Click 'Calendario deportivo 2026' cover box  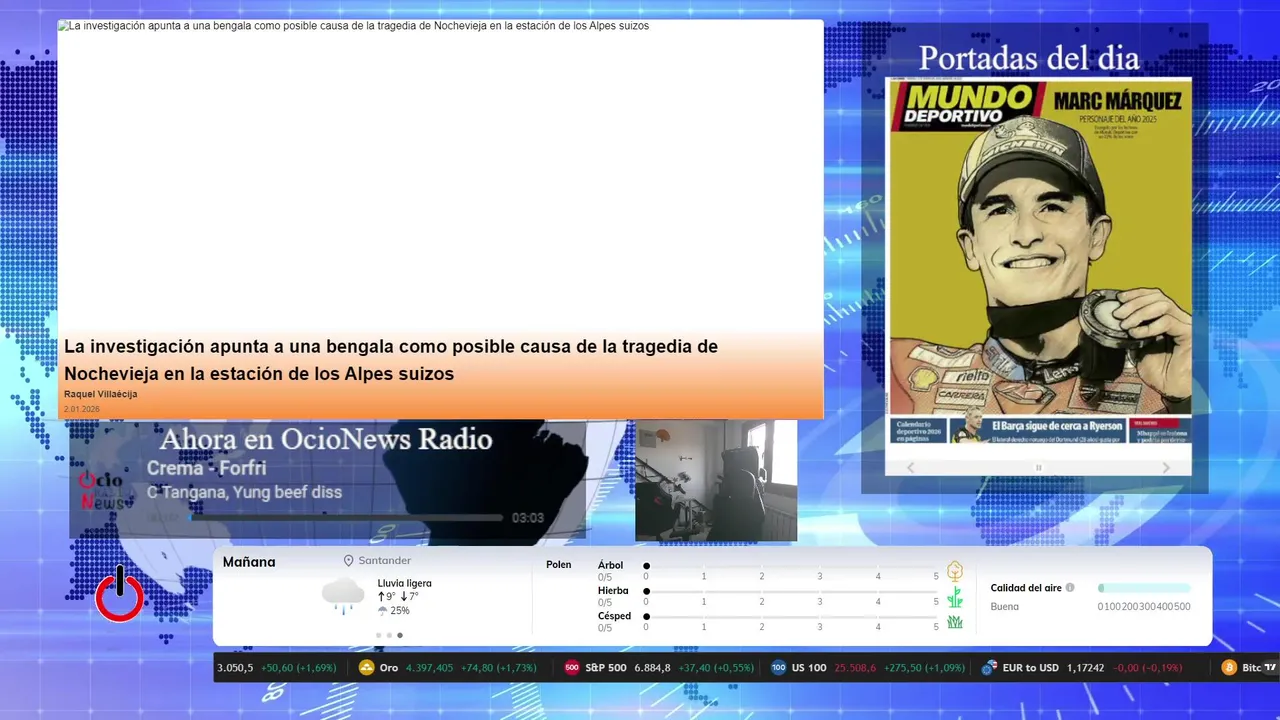918,430
